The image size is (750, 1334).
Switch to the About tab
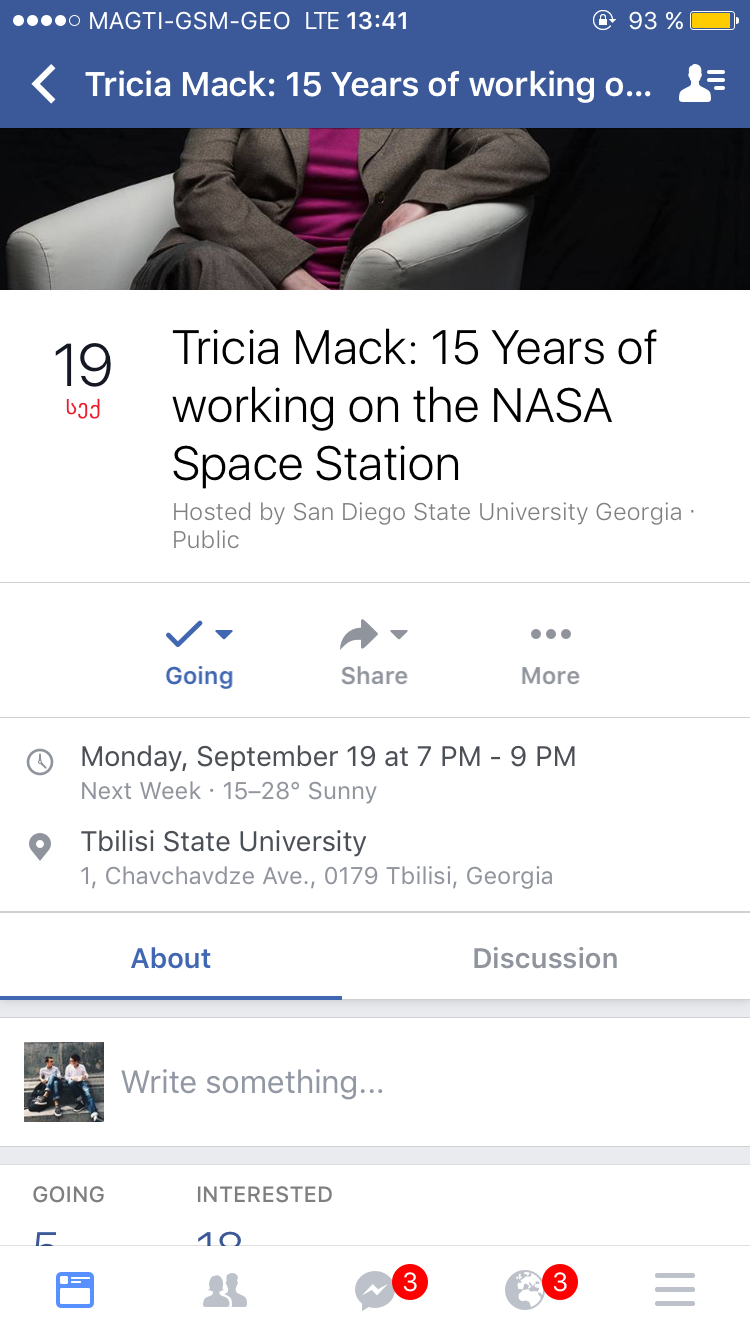(171, 958)
